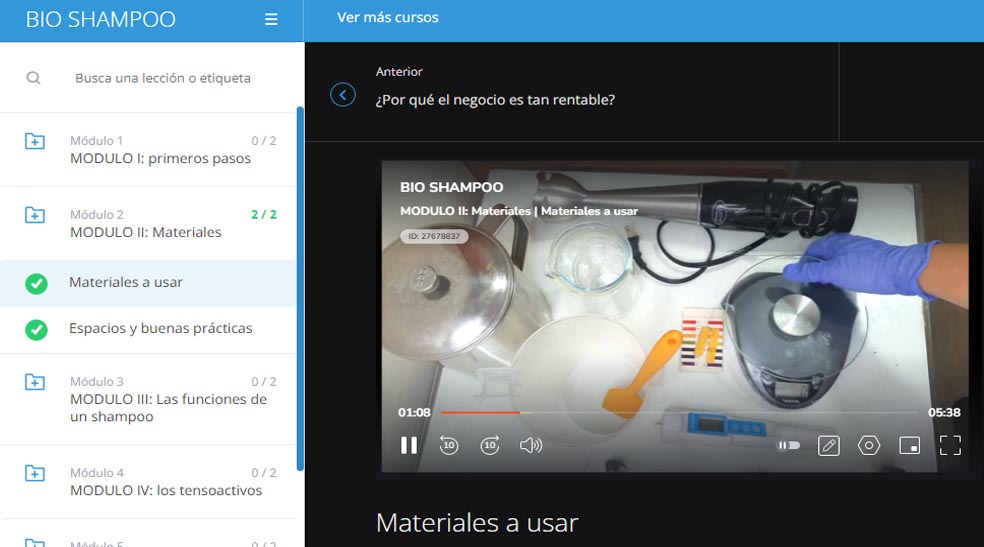Enter fullscreen video mode
984x547 pixels.
(950, 445)
